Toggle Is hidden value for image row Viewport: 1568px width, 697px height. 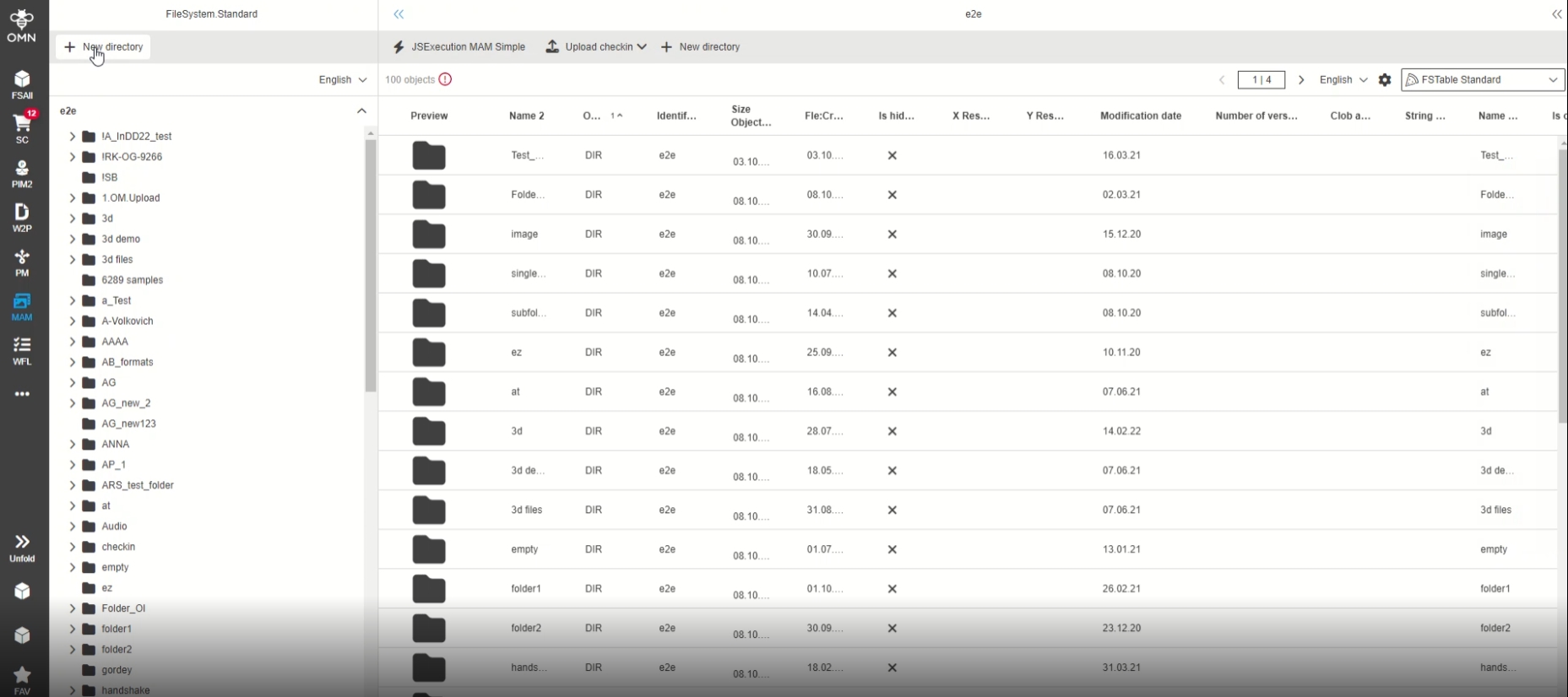[x=892, y=235]
